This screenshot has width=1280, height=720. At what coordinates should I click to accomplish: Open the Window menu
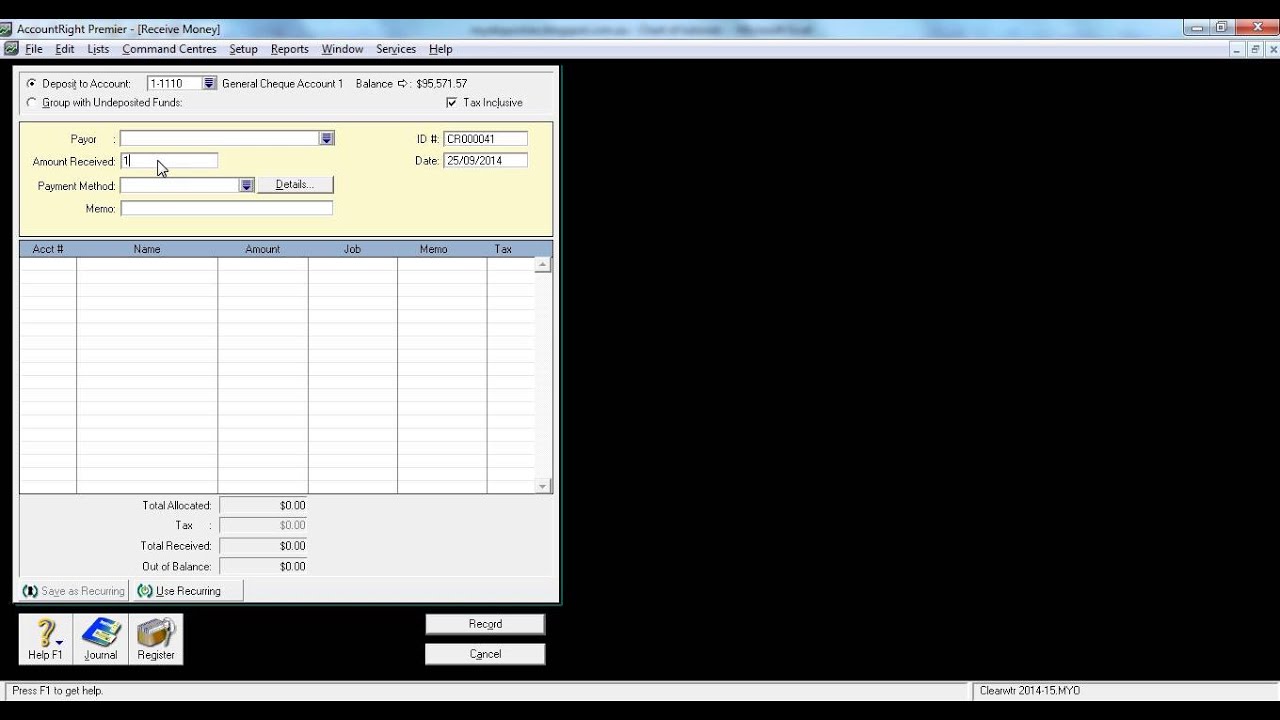(342, 49)
